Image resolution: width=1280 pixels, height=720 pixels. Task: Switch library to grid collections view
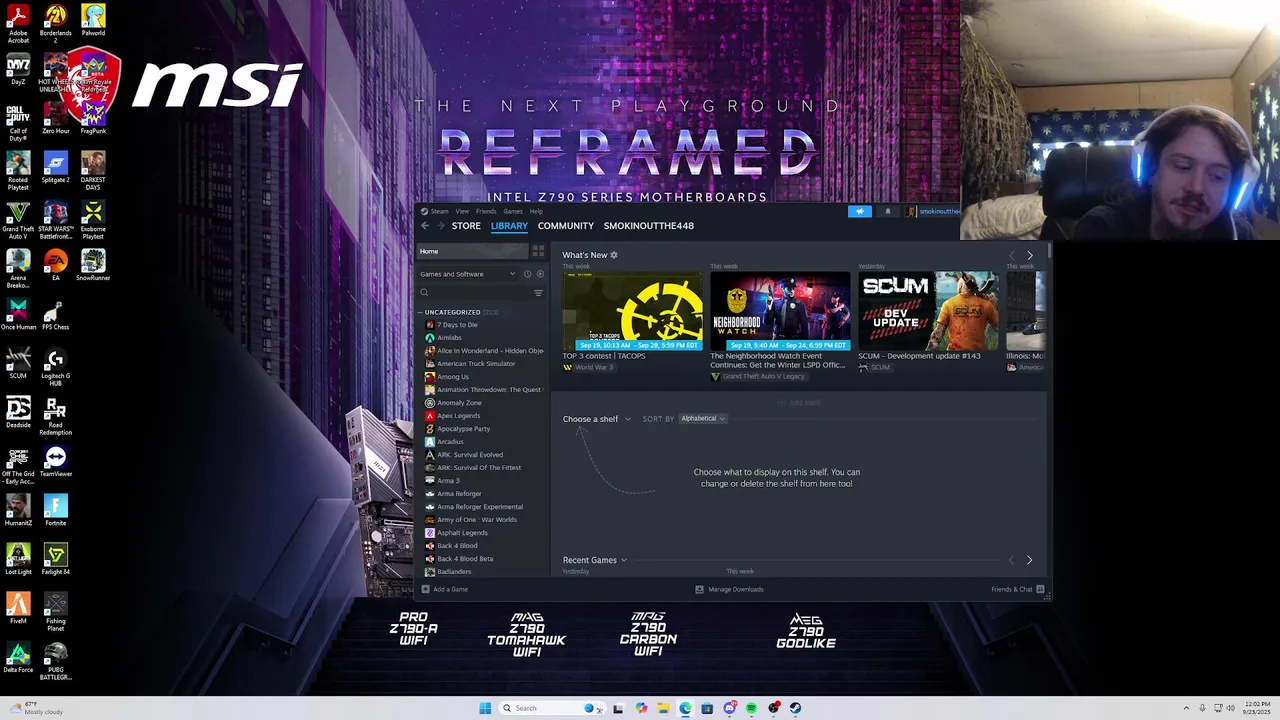[x=538, y=251]
